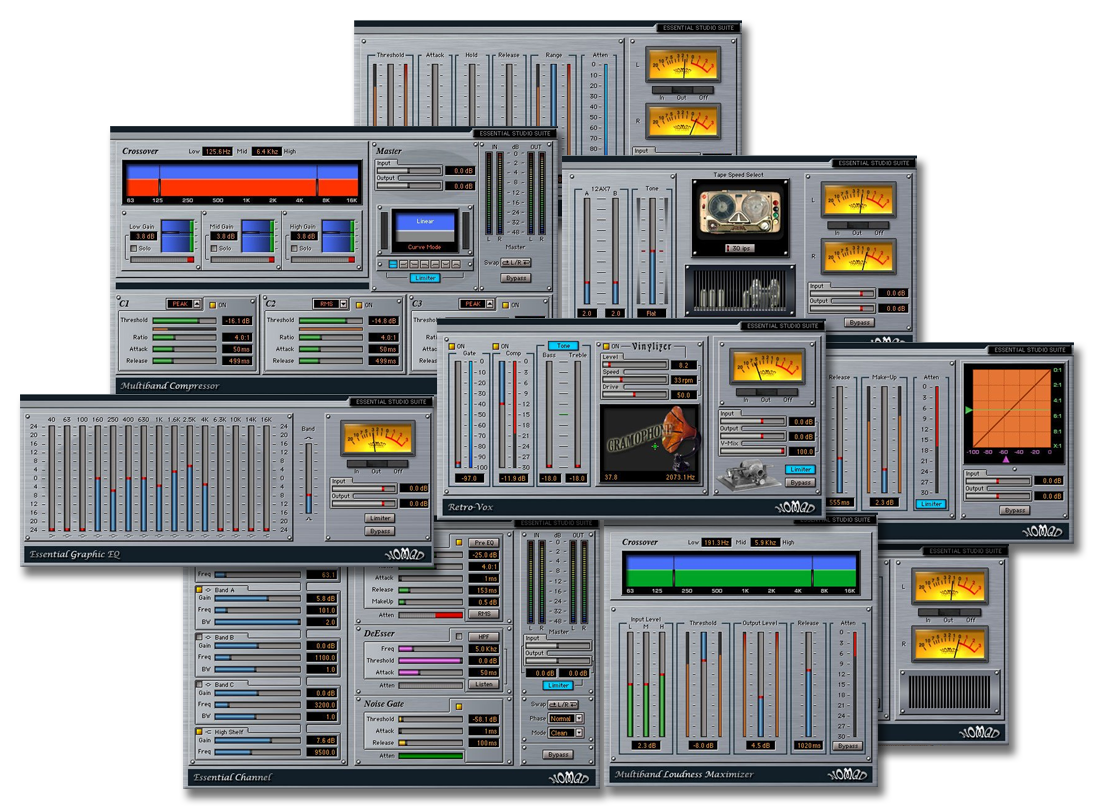1094x809 pixels.
Task: Enable the DeEsser section checkbox
Action: click(459, 635)
